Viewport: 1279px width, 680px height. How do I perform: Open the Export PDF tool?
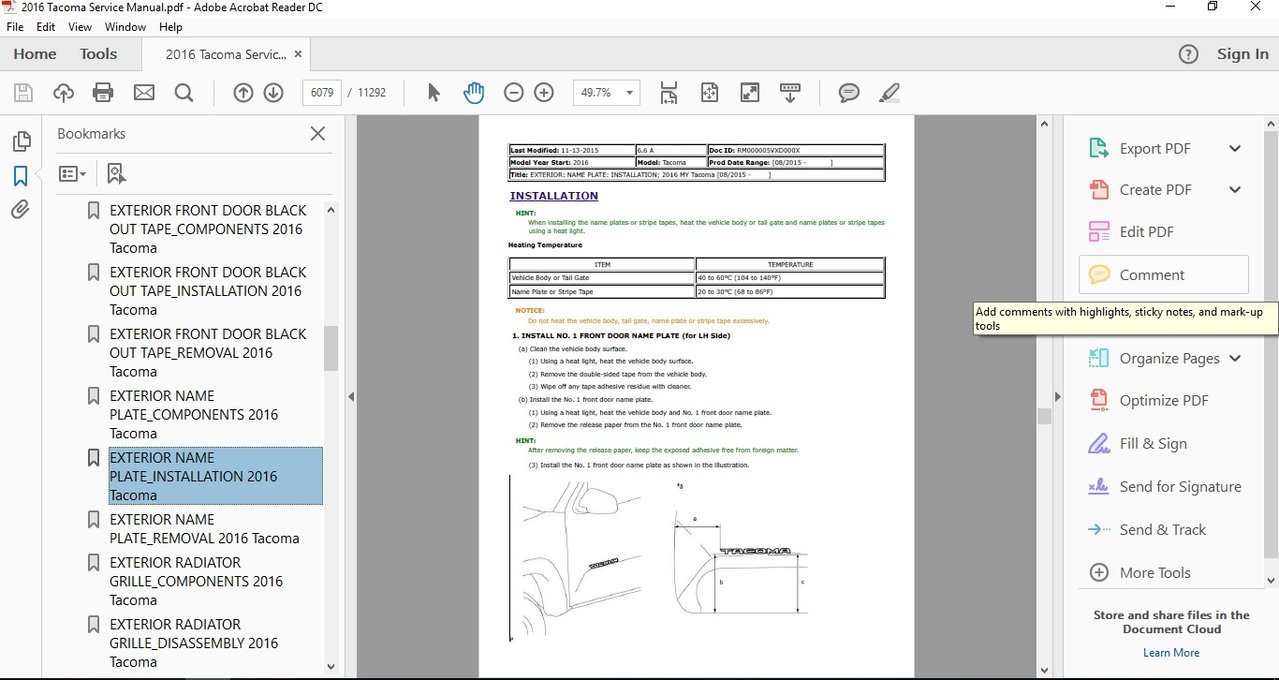click(x=1155, y=149)
